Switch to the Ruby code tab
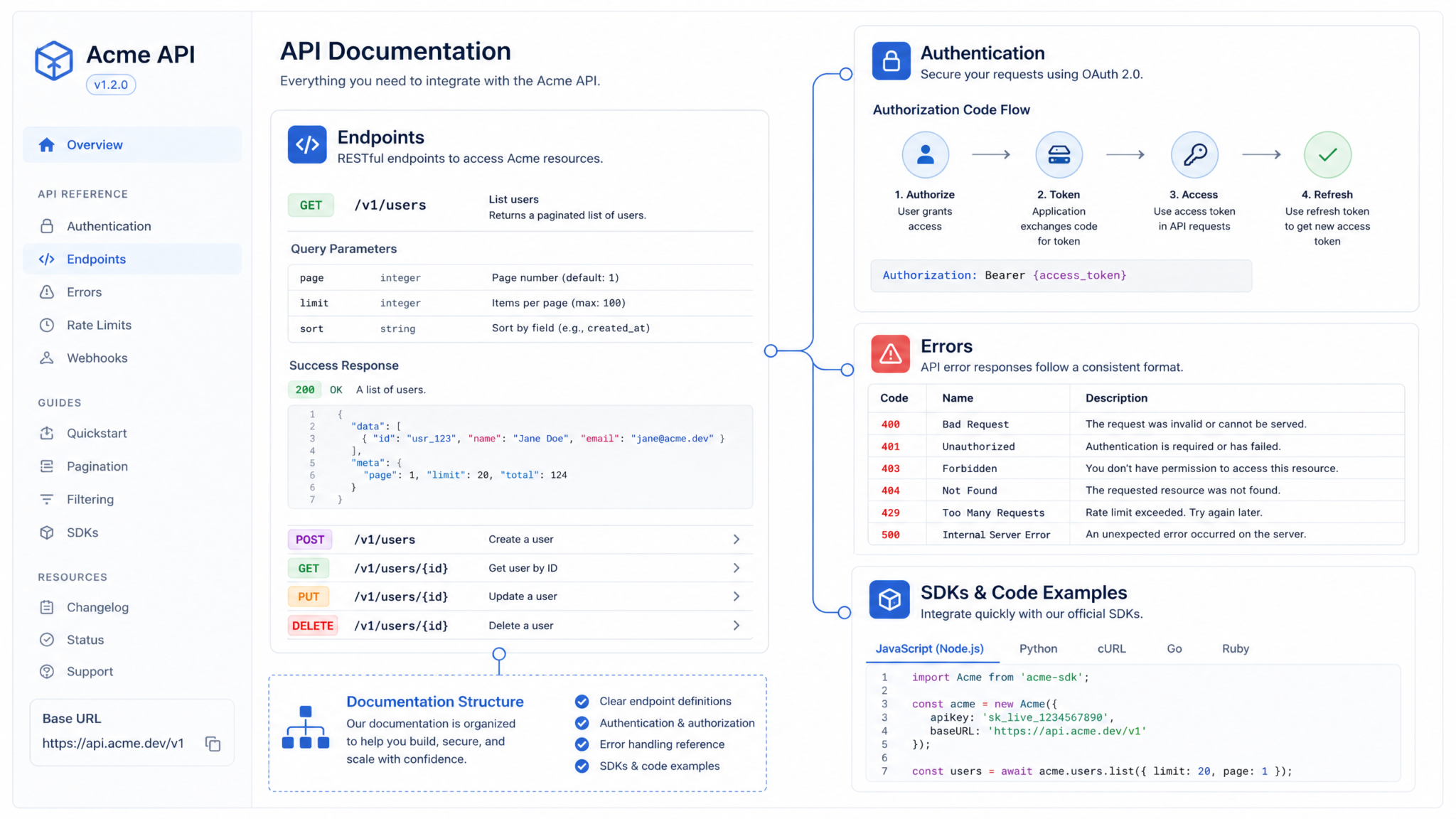The image size is (1456, 819). 1236,649
